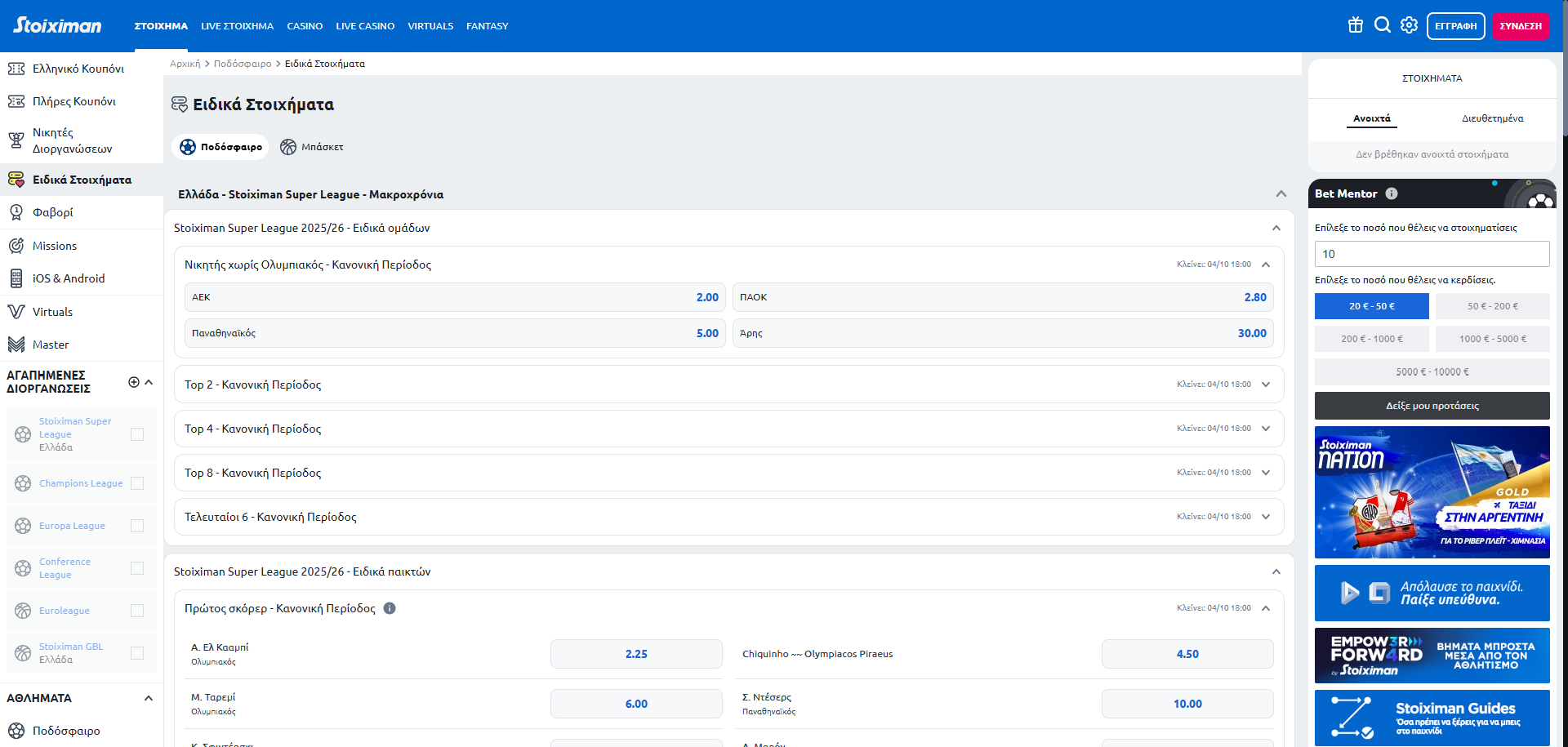1568x747 pixels.
Task: Click the Bet Mentor info icon
Action: 1392,193
